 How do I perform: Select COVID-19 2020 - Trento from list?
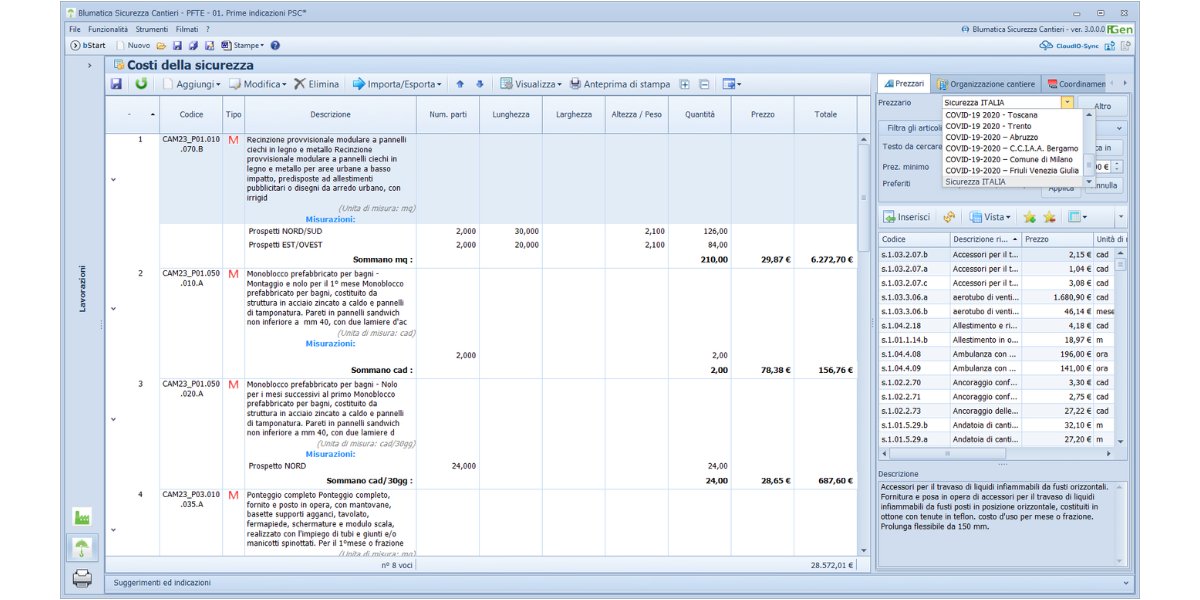(1011, 126)
